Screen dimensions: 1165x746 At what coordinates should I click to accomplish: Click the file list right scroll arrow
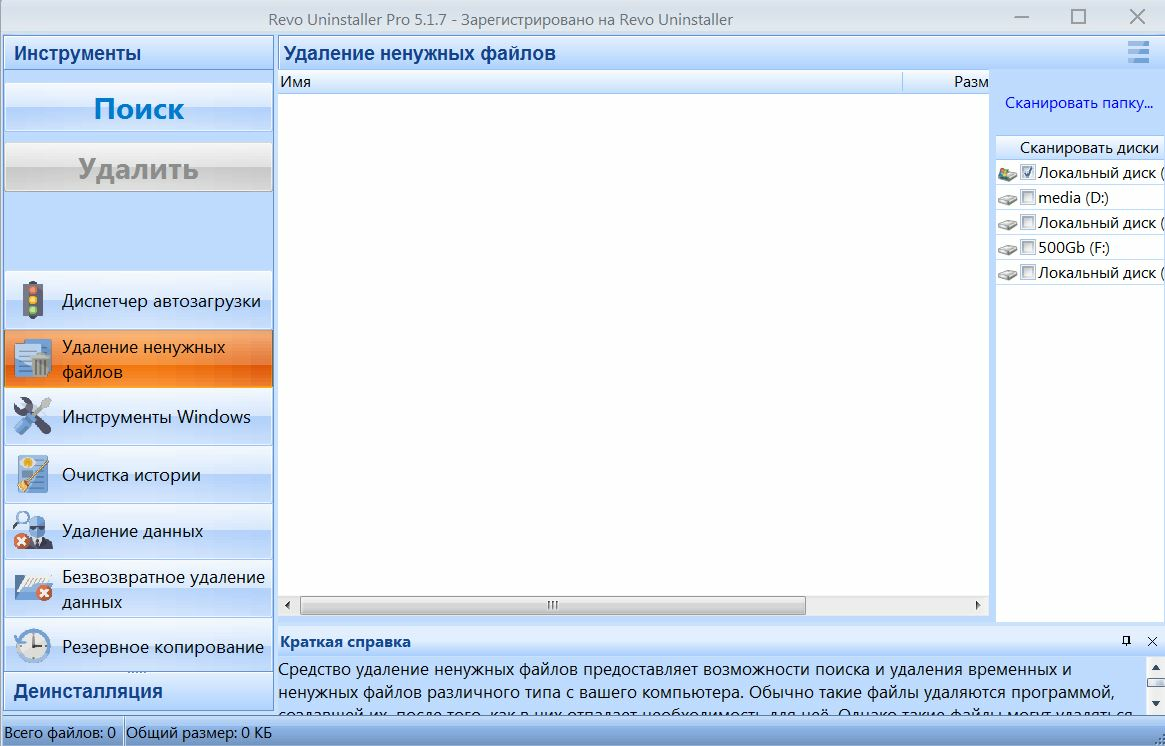click(979, 605)
